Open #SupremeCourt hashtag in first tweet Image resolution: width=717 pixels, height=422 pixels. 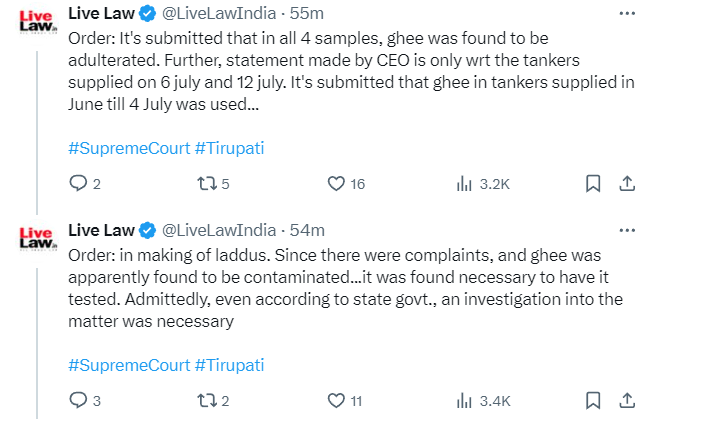[128, 148]
